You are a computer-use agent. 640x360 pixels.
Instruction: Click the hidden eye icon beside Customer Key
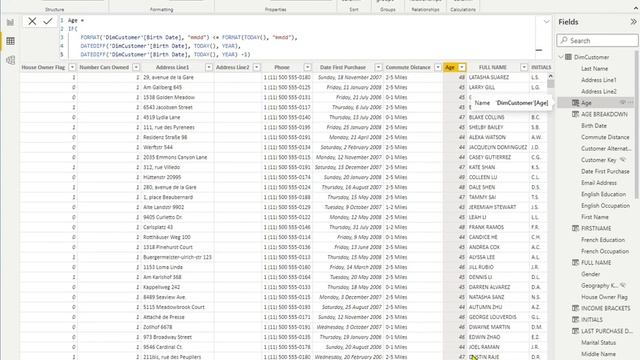coord(622,160)
